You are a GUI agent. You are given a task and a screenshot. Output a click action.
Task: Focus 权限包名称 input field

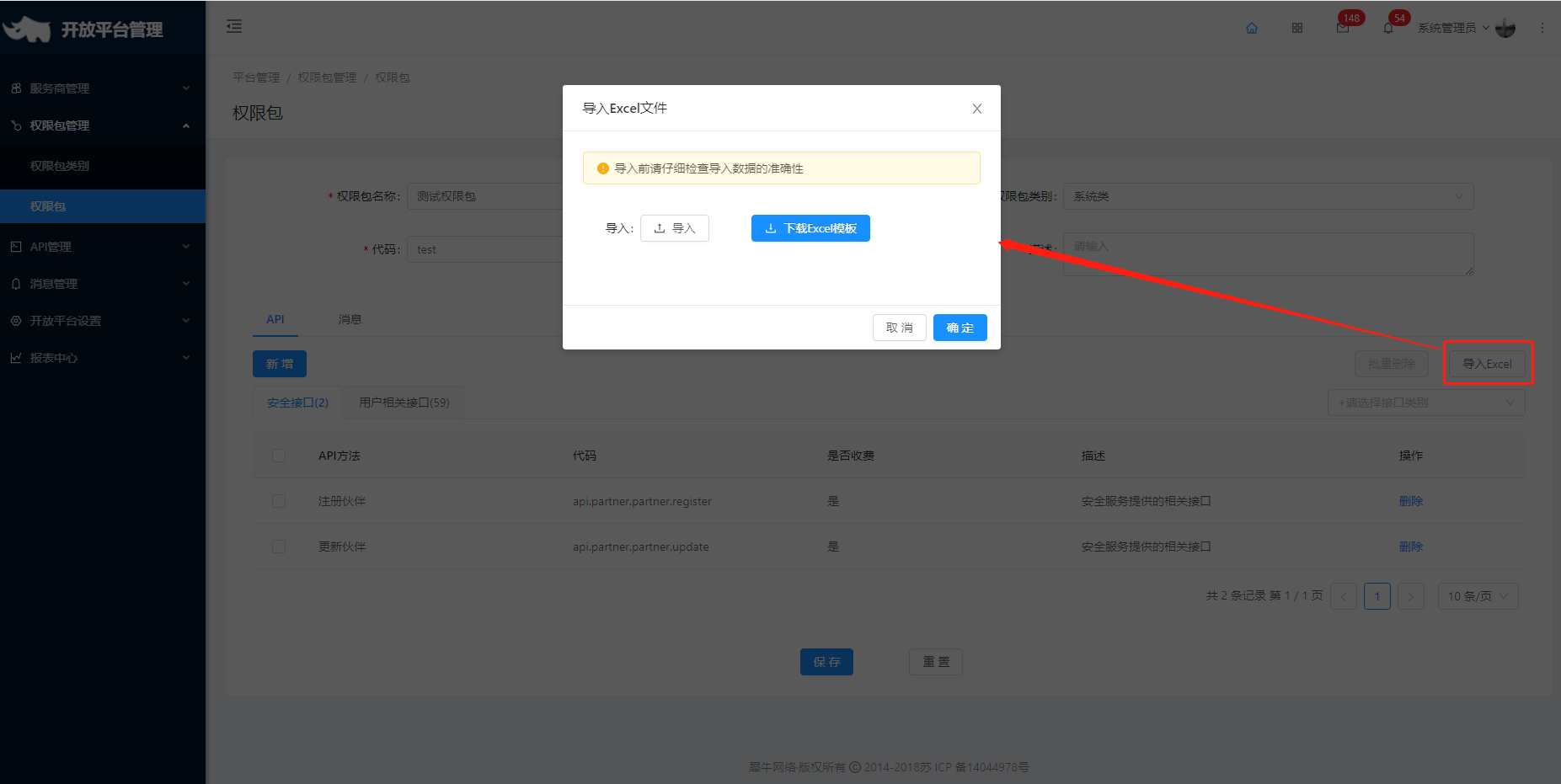pyautogui.click(x=484, y=196)
